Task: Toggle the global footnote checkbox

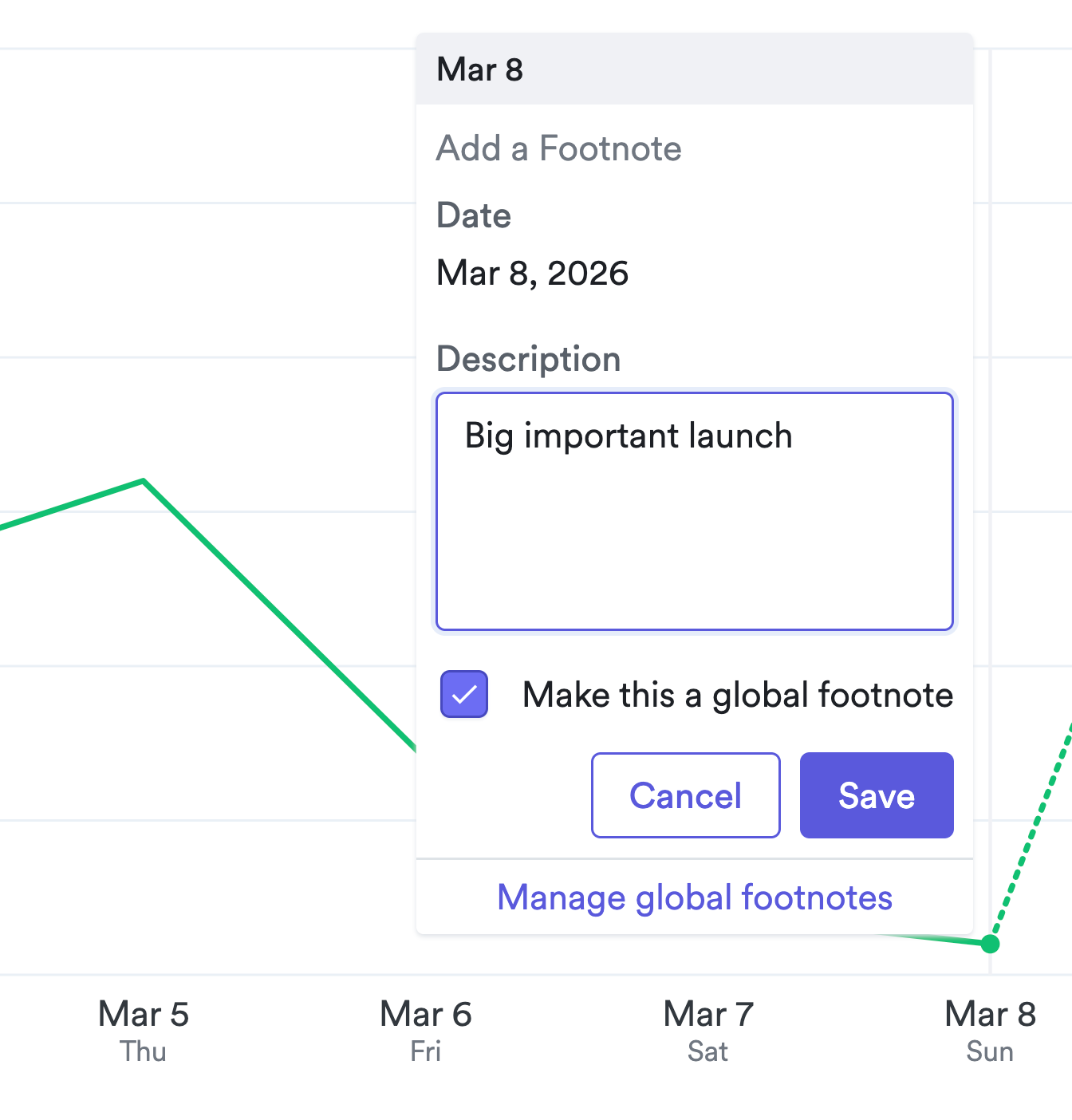Action: coord(464,694)
